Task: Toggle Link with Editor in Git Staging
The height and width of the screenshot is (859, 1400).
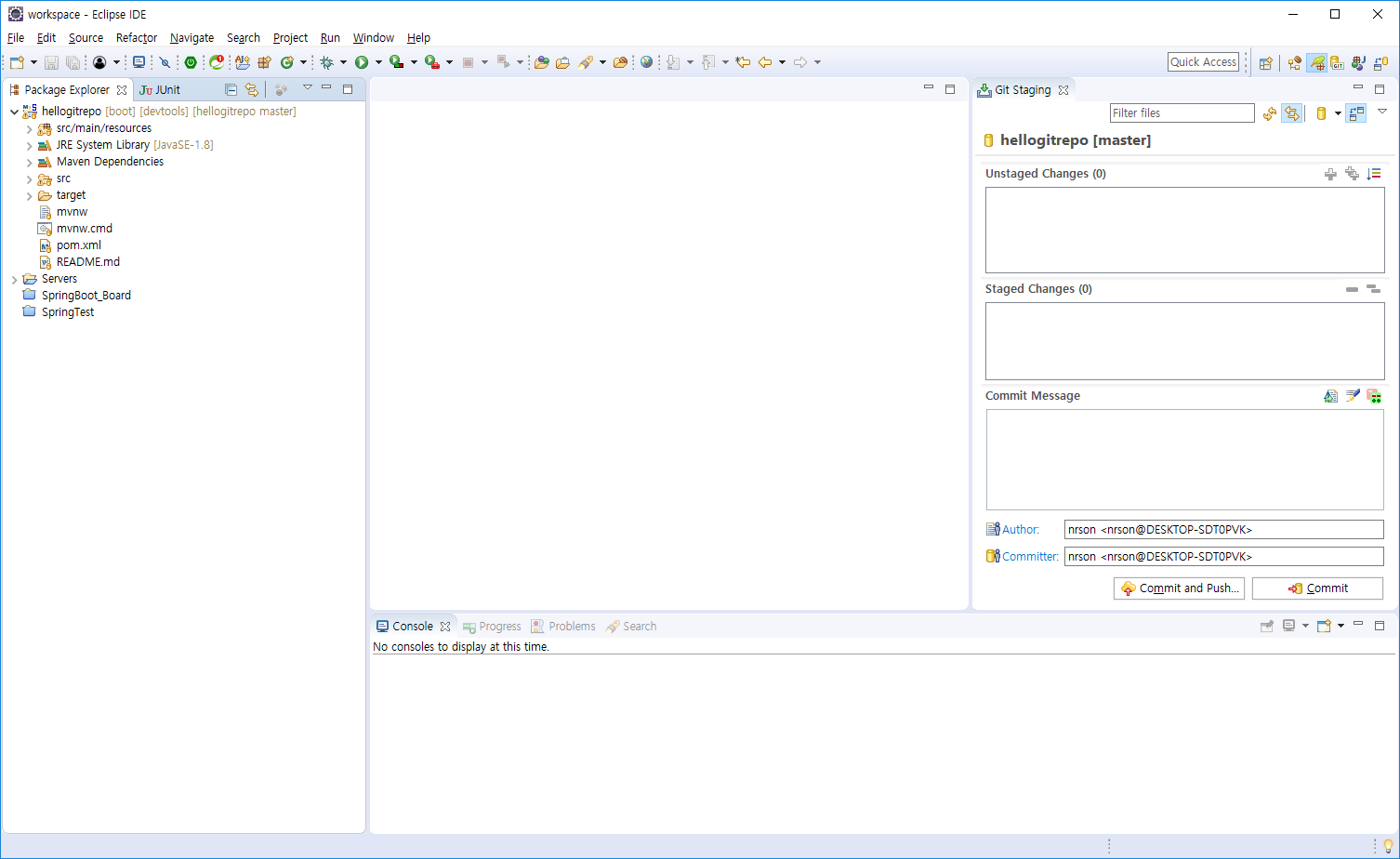Action: (x=1292, y=113)
